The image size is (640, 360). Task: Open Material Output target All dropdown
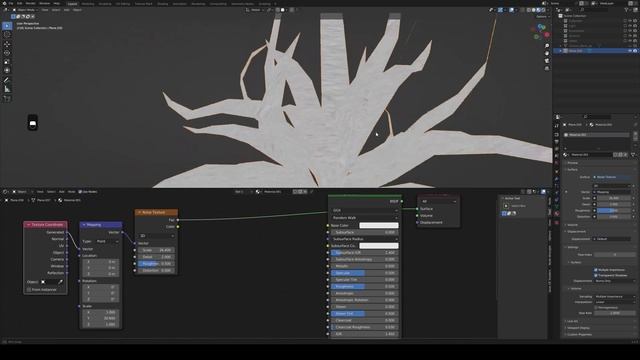pos(439,201)
